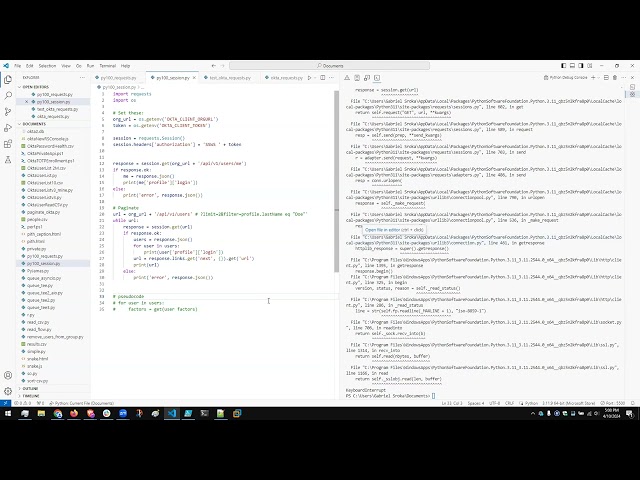The image size is (640, 480).
Task: Open the Accounts icon in activity bar
Action: 8,375
